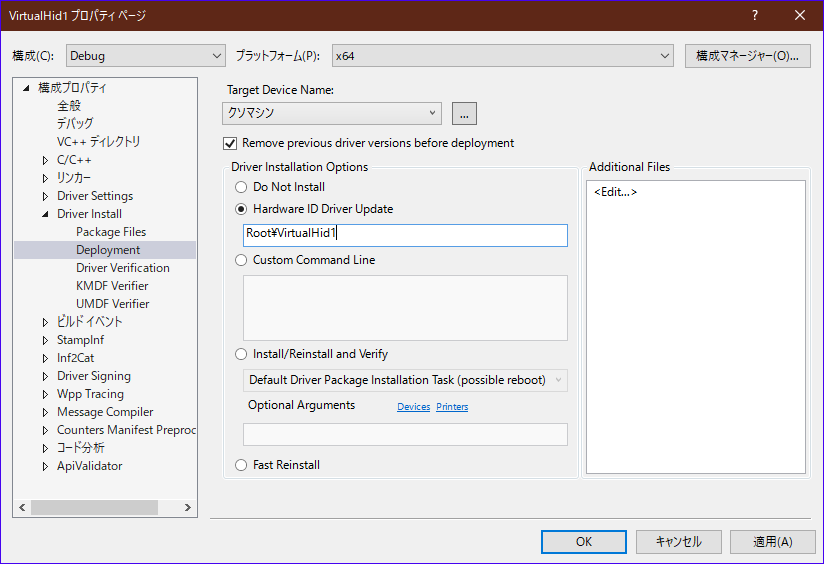Viewport: 824px width, 564px height.
Task: Expand the StampInf node
Action: (x=45, y=340)
